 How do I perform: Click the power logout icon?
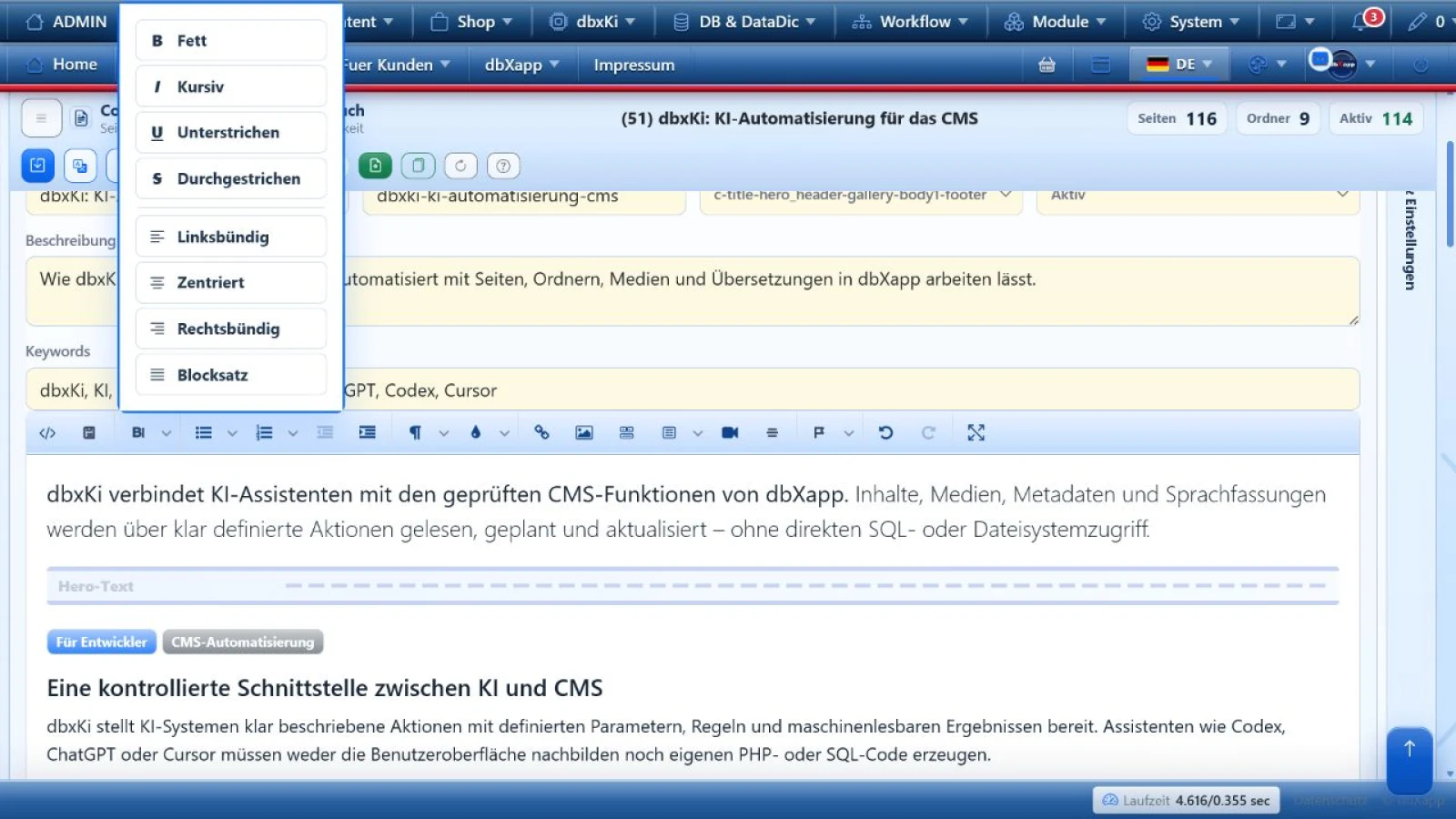point(1421,65)
